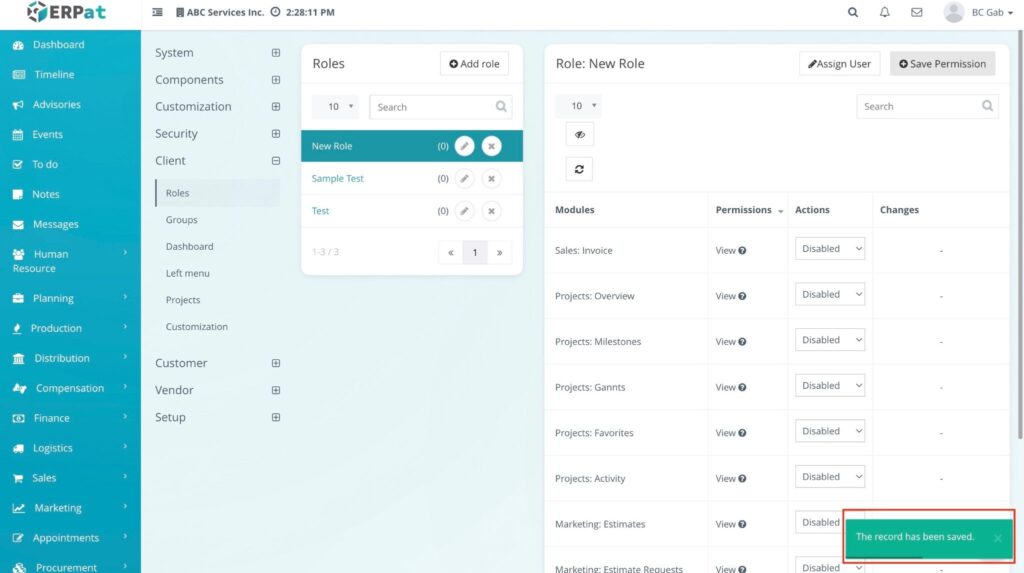The image size is (1024, 573).
Task: Open the Projects: Gannts actions dropdown
Action: 829,386
